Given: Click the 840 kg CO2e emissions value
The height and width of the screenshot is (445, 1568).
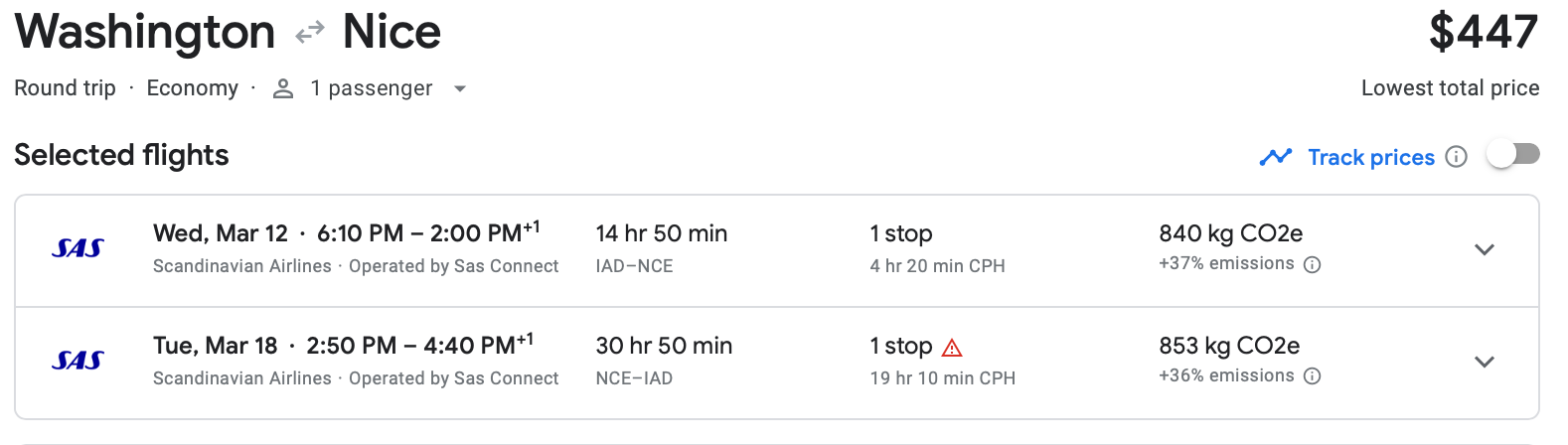Looking at the screenshot, I should pyautogui.click(x=1230, y=233).
